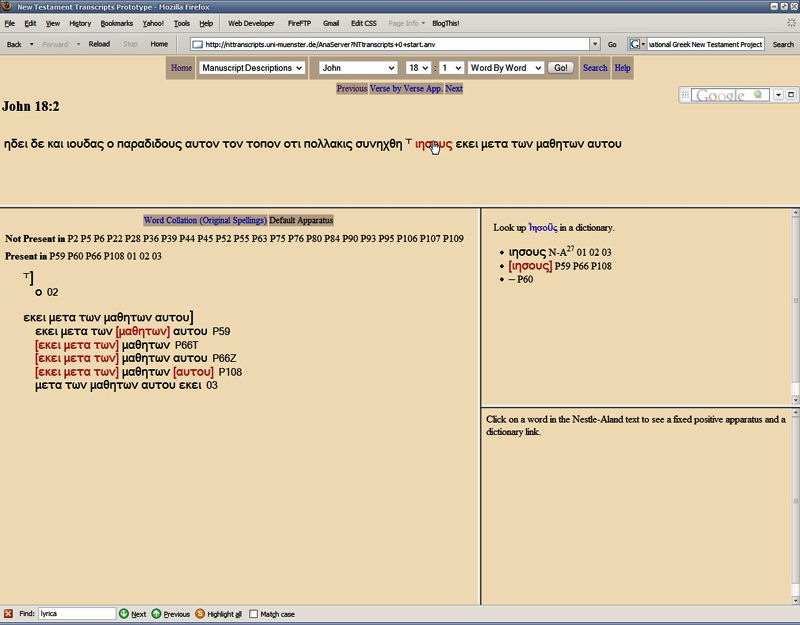The image size is (800, 625).
Task: Close the Find bar with red X
Action: (8, 614)
